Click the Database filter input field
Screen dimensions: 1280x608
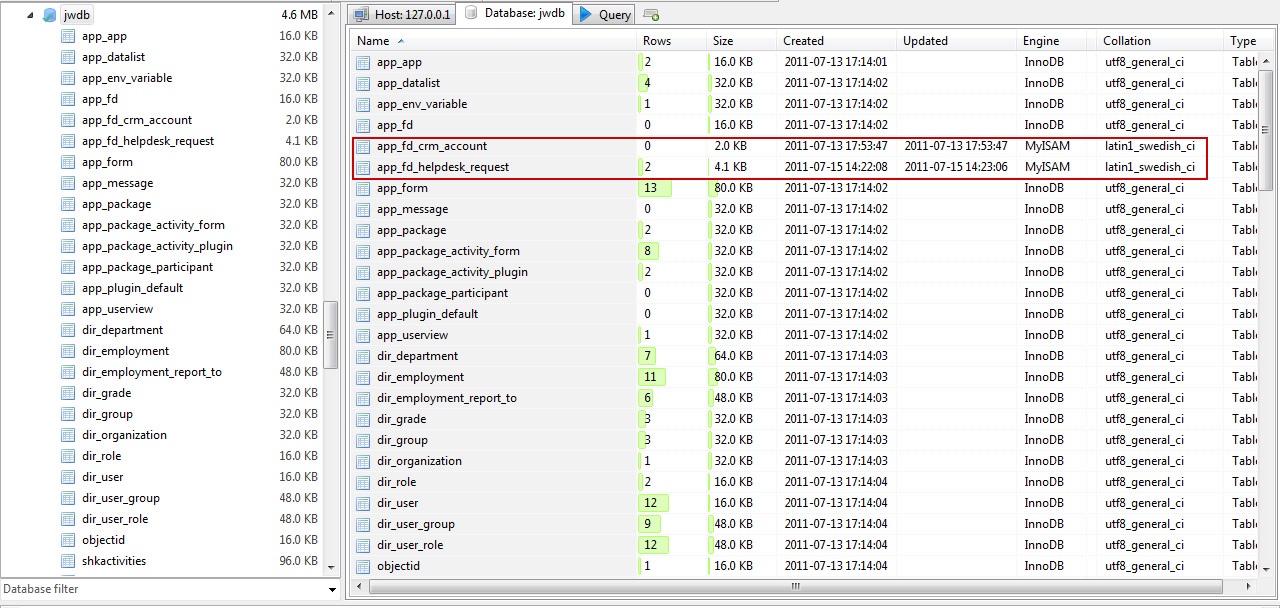162,589
